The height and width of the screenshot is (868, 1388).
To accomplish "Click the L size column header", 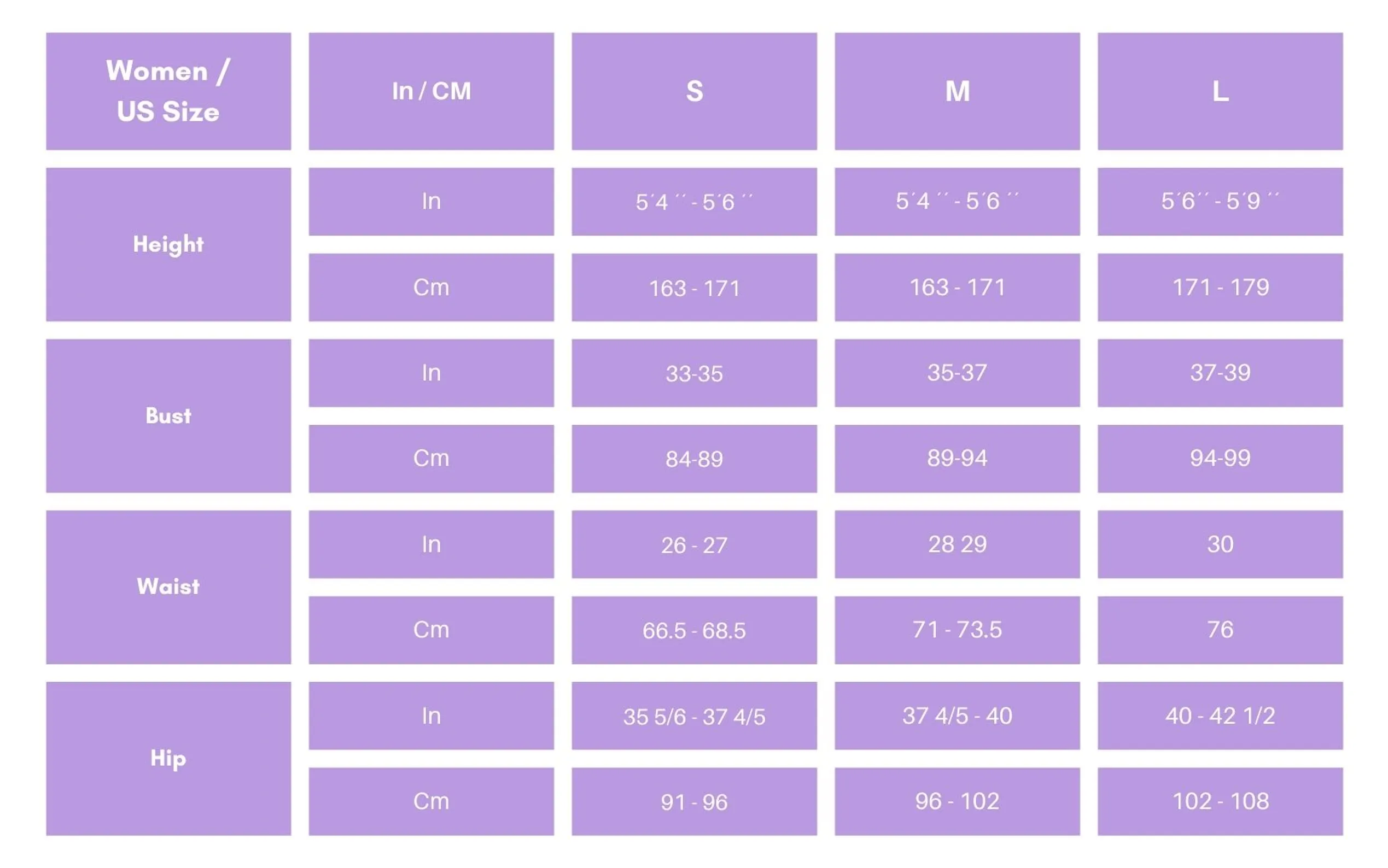I will (x=1220, y=91).
